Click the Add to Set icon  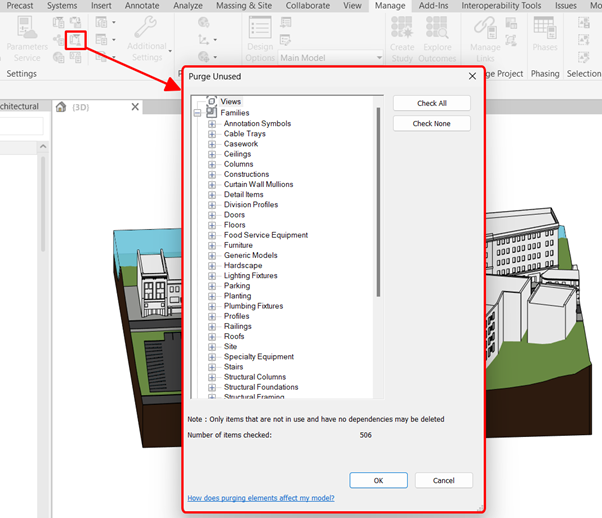point(286,22)
